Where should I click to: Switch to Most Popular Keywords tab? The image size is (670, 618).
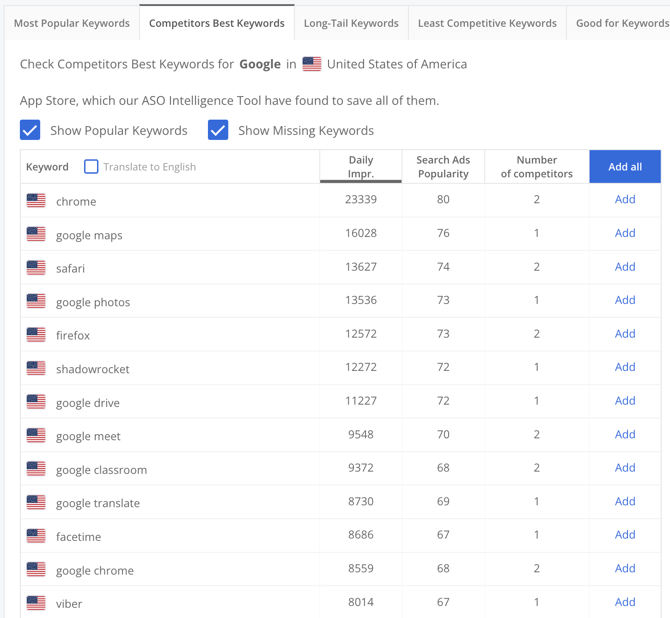(x=72, y=23)
